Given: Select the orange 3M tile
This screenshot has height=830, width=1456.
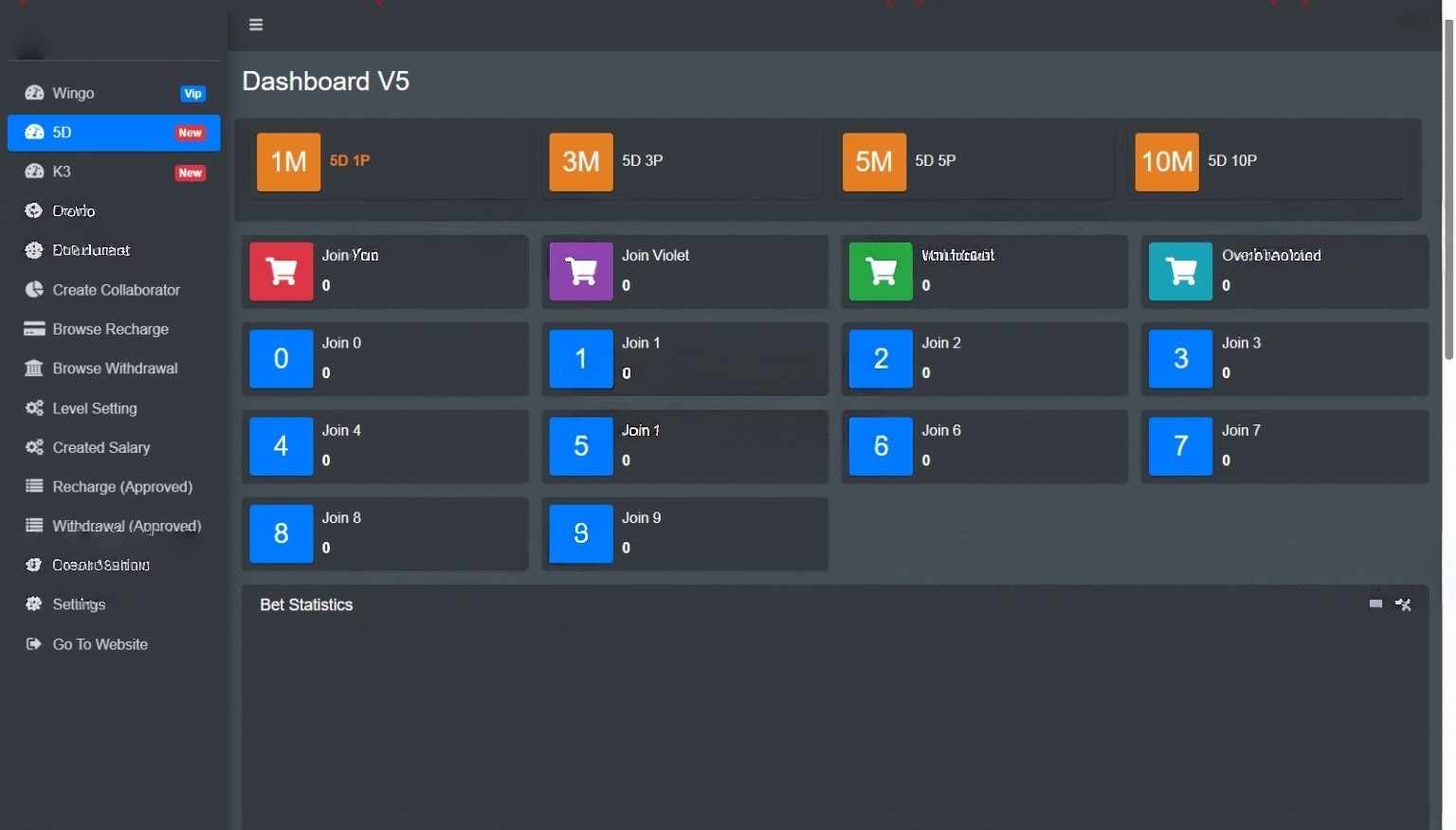Looking at the screenshot, I should [581, 162].
